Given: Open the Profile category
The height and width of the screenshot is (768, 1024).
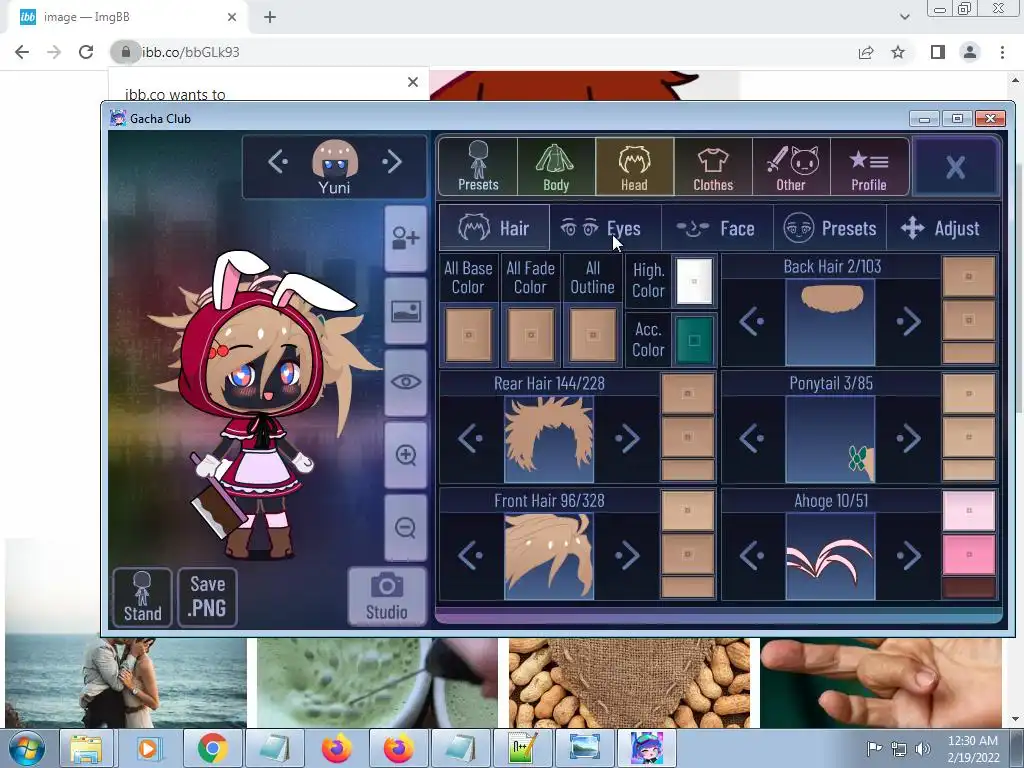Looking at the screenshot, I should 869,167.
